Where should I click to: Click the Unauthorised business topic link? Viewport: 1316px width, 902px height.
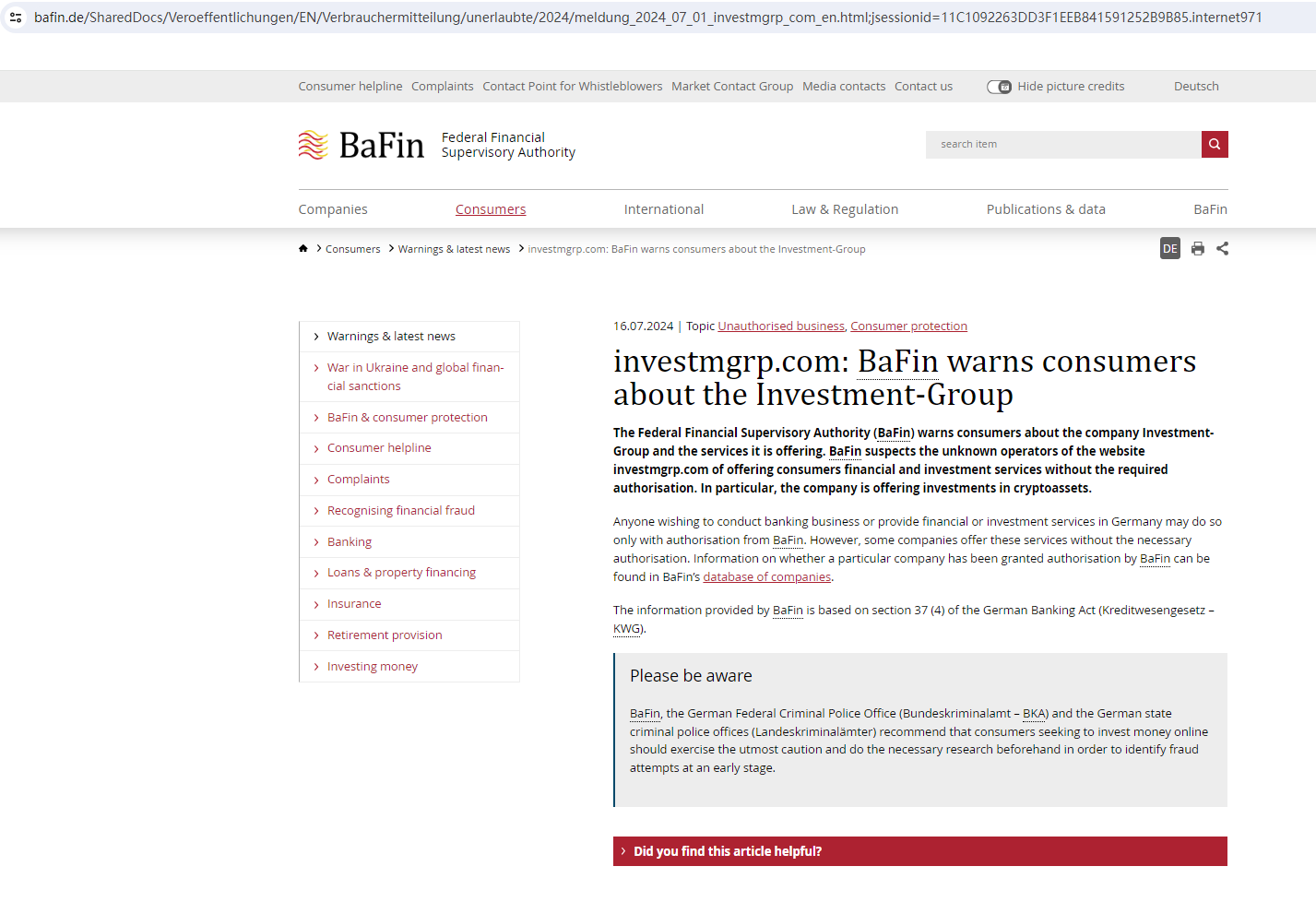(781, 326)
